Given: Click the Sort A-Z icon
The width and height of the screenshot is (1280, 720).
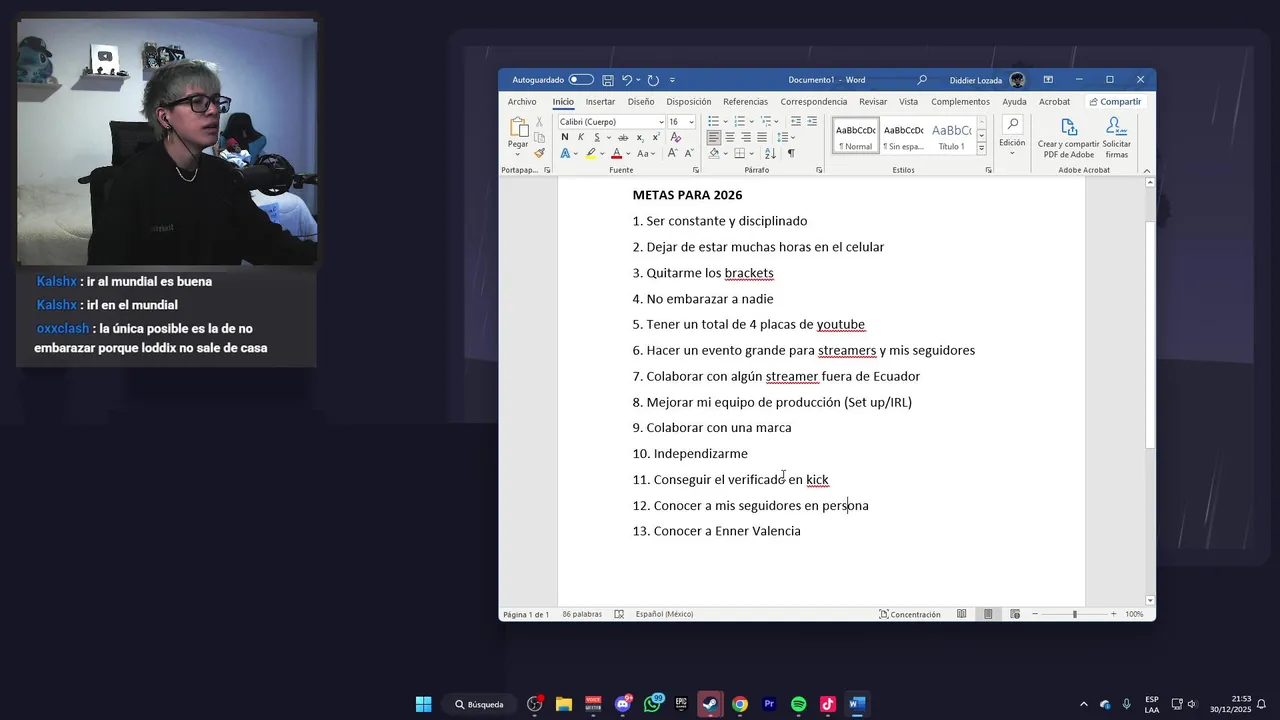Looking at the screenshot, I should (770, 154).
